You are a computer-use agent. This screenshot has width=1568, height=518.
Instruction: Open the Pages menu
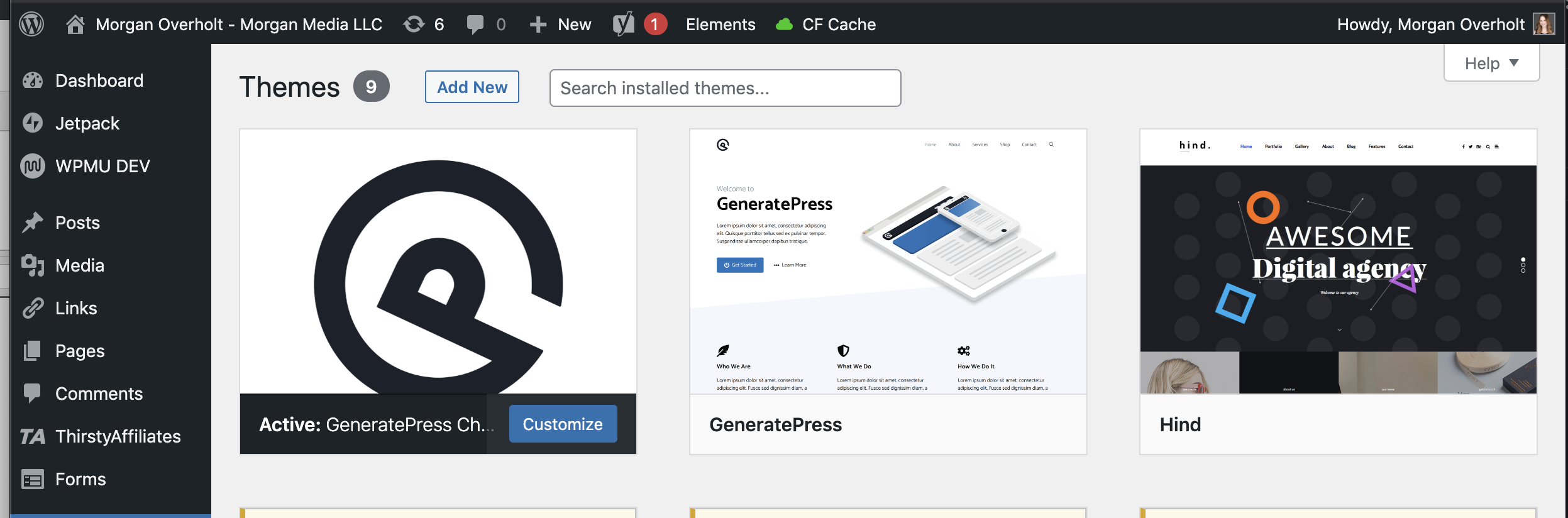(80, 351)
